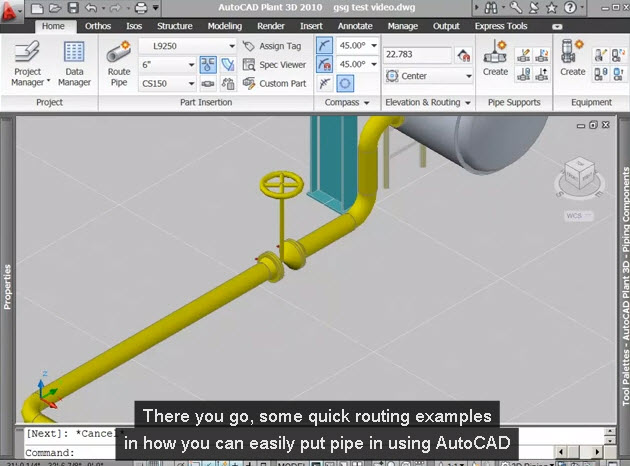Click Create in Equipment panel
This screenshot has height=466, width=630.
coord(573,58)
